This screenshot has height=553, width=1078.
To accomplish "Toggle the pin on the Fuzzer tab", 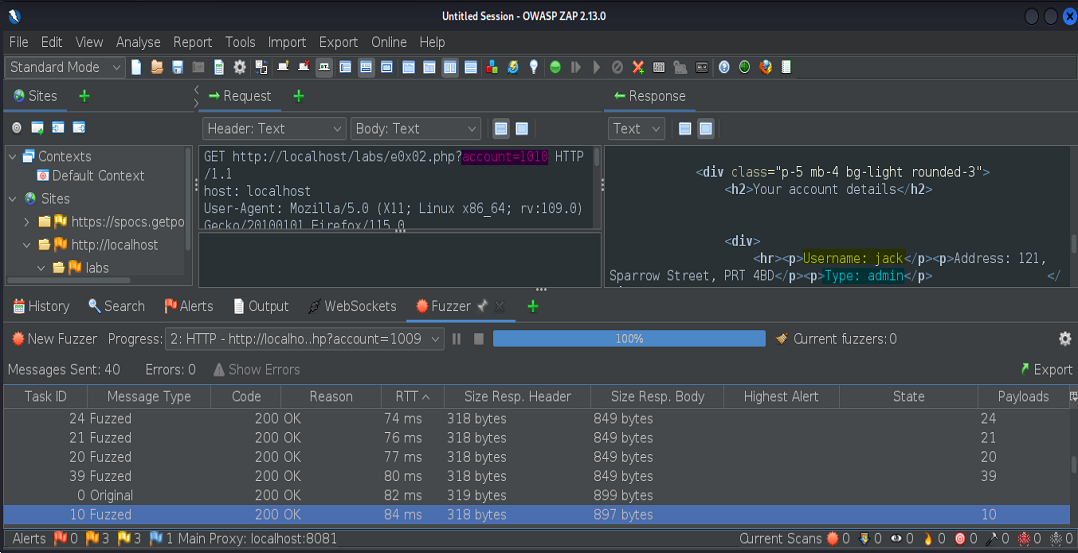I will pyautogui.click(x=483, y=306).
